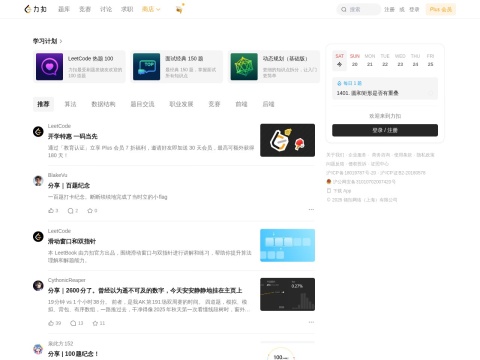Click the 登录 link in the header
Image resolution: width=480 pixels, height=360 pixels.
(x=414, y=9)
